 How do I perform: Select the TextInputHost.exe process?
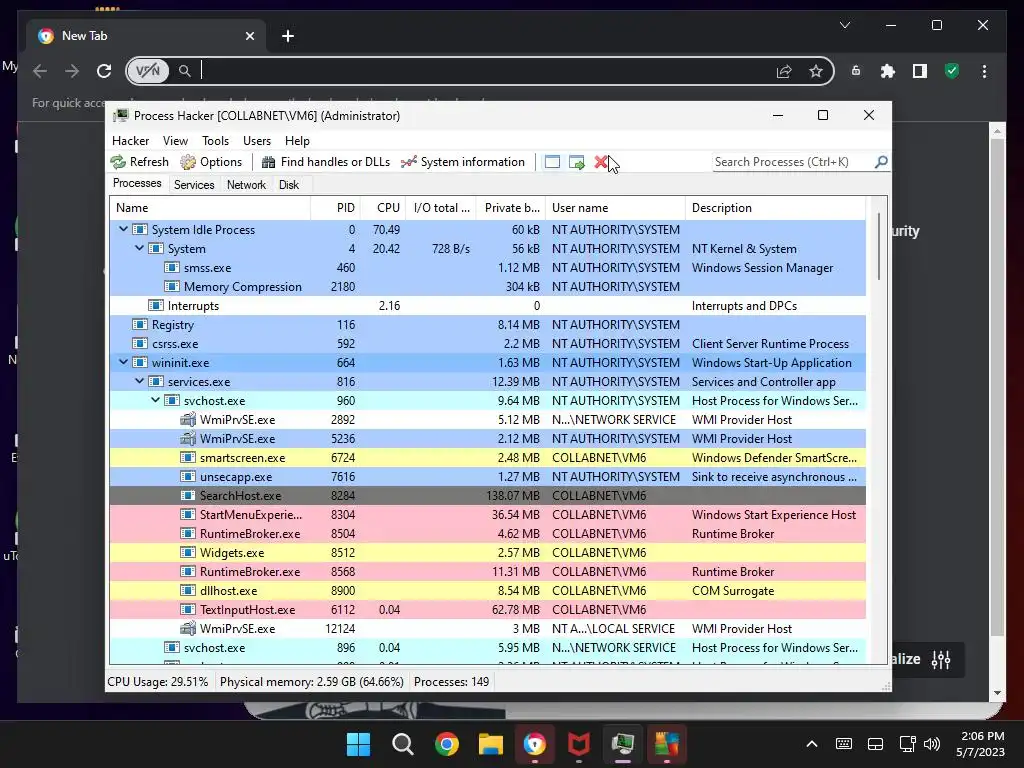tap(488, 609)
